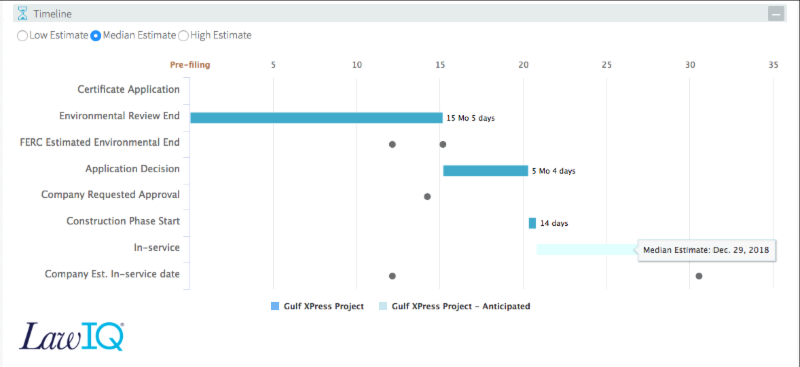Select the High Estimate radio button
Image resolution: width=800 pixels, height=367 pixels.
coord(183,36)
